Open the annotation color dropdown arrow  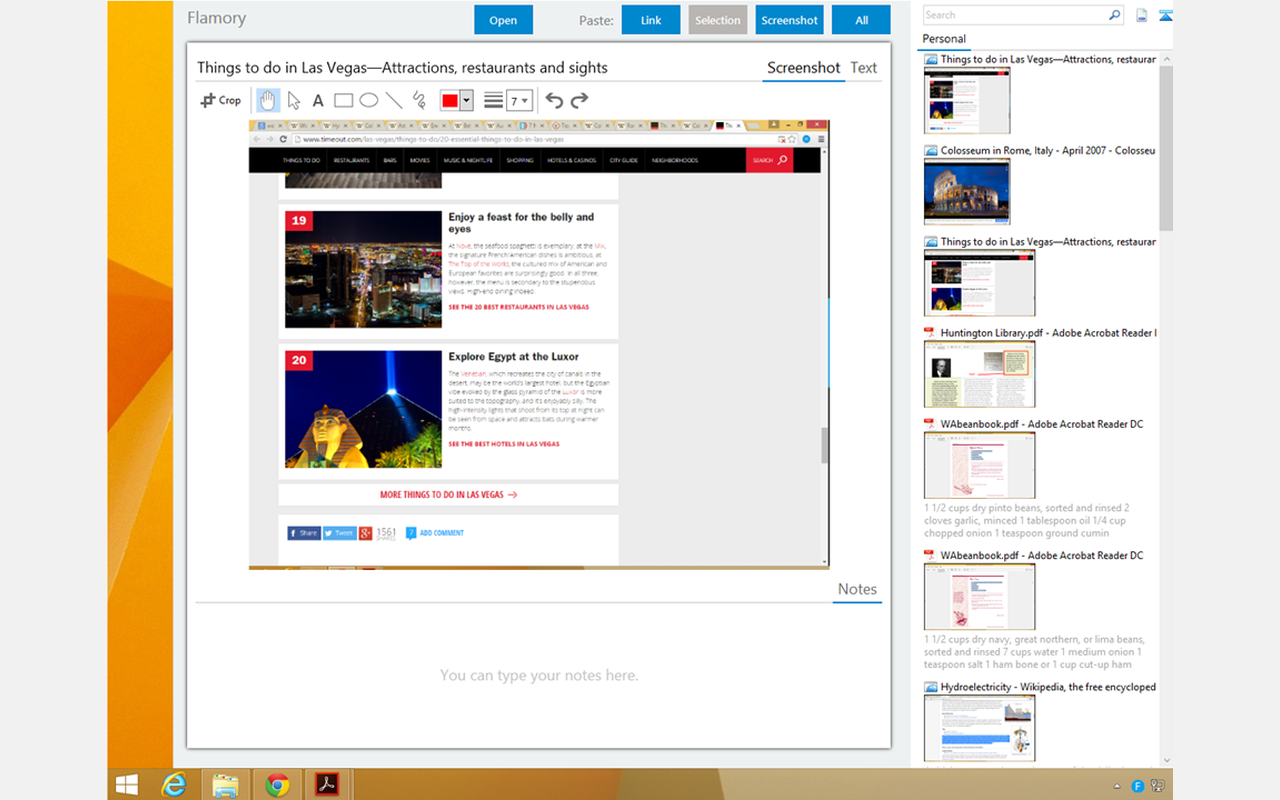466,101
